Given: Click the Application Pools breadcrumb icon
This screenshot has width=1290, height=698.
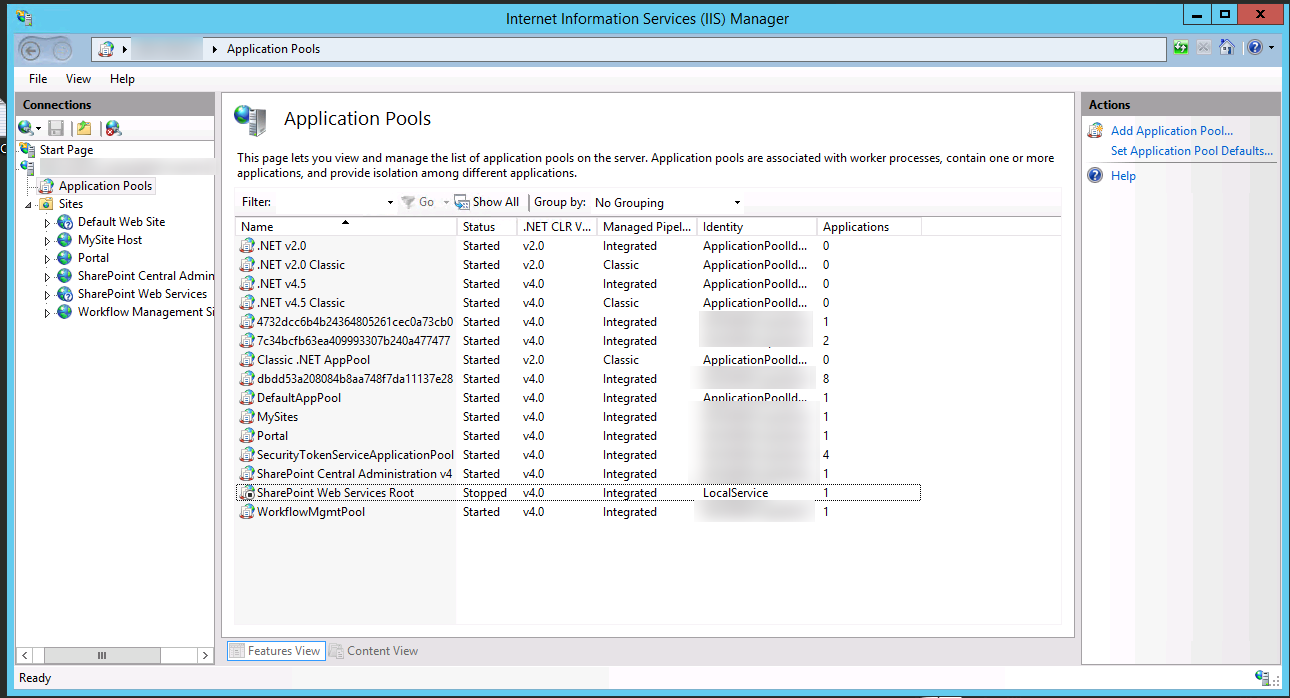Looking at the screenshot, I should coord(107,48).
